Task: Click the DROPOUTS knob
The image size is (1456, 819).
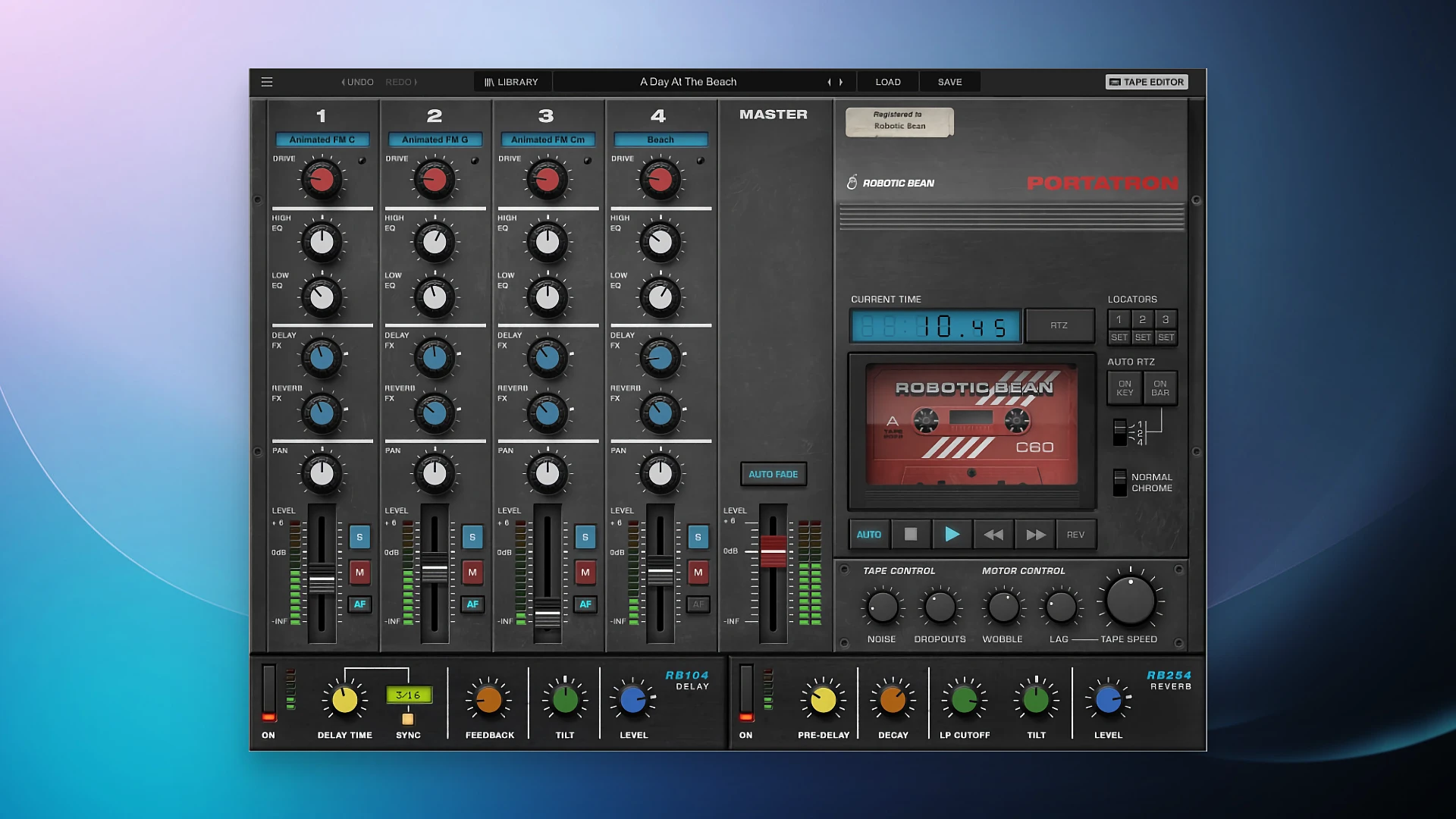Action: pyautogui.click(x=940, y=607)
